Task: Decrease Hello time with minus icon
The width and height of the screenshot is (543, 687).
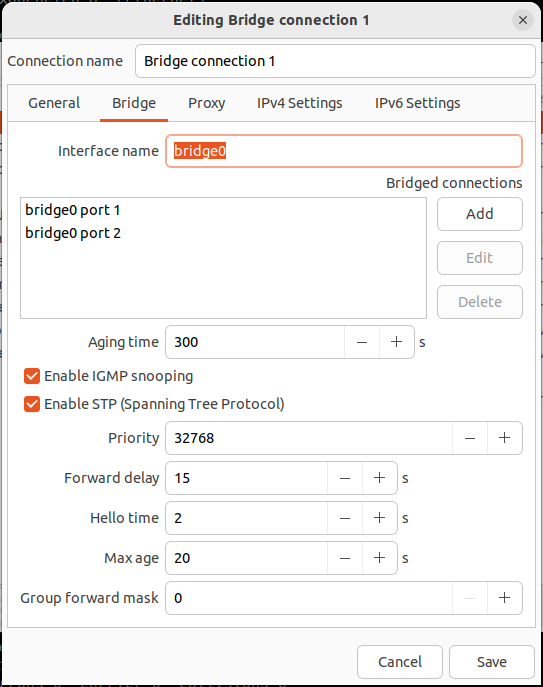Action: coord(345,518)
